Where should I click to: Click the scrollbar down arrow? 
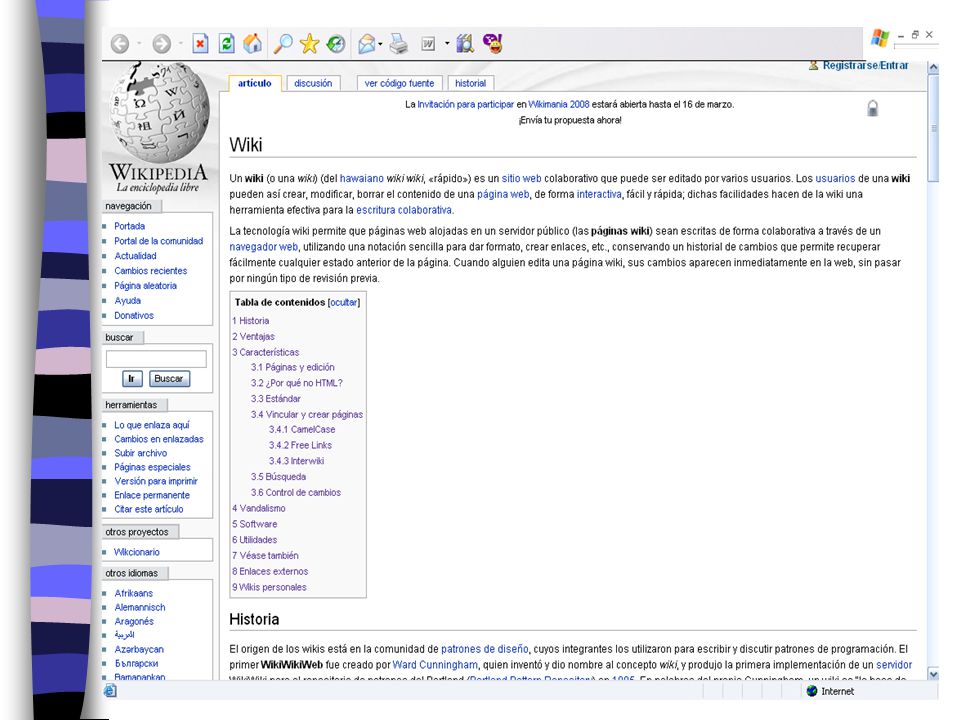(933, 674)
